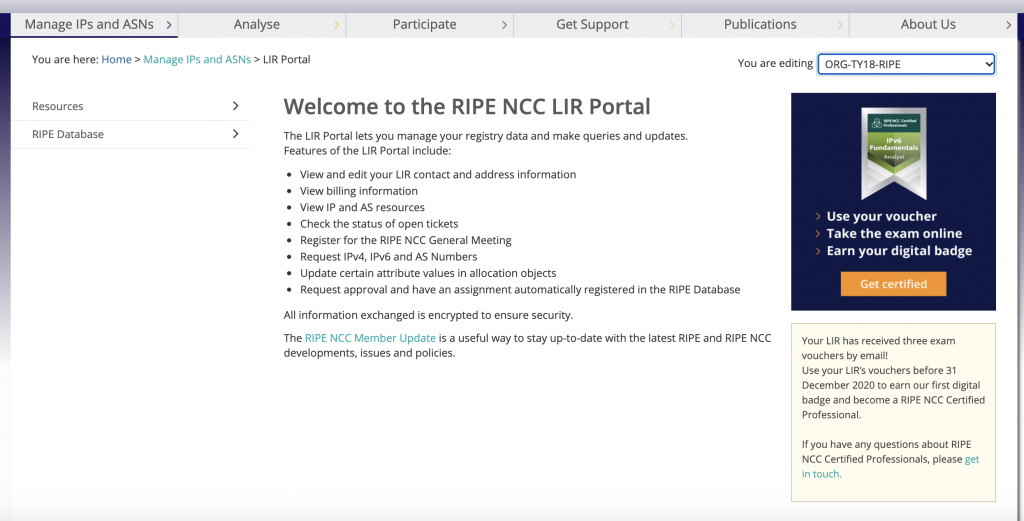The image size is (1024, 521).
Task: Click the chevron next to Publications
Action: [x=840, y=25]
